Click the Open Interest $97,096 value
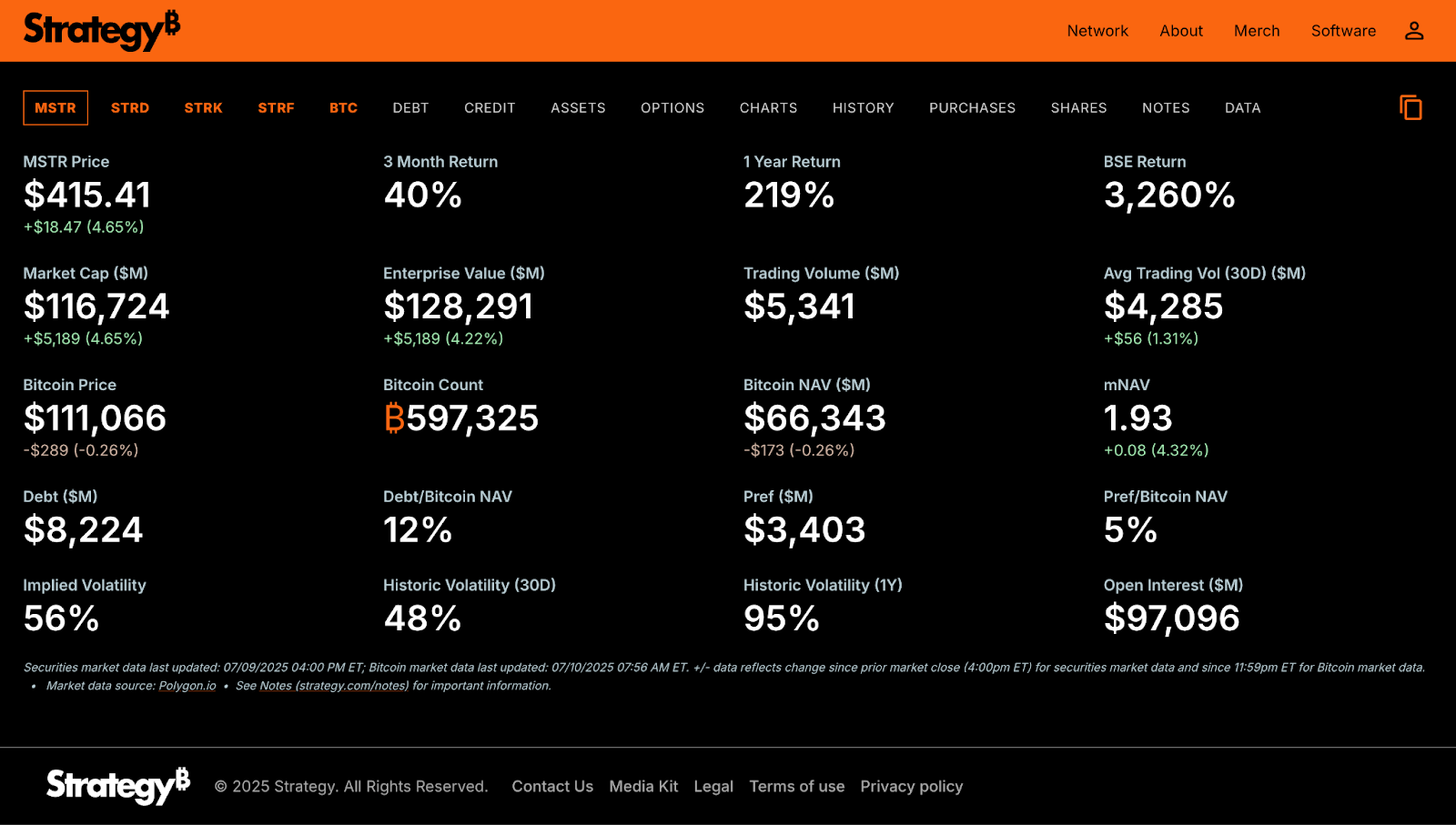1456x825 pixels. (x=1172, y=619)
